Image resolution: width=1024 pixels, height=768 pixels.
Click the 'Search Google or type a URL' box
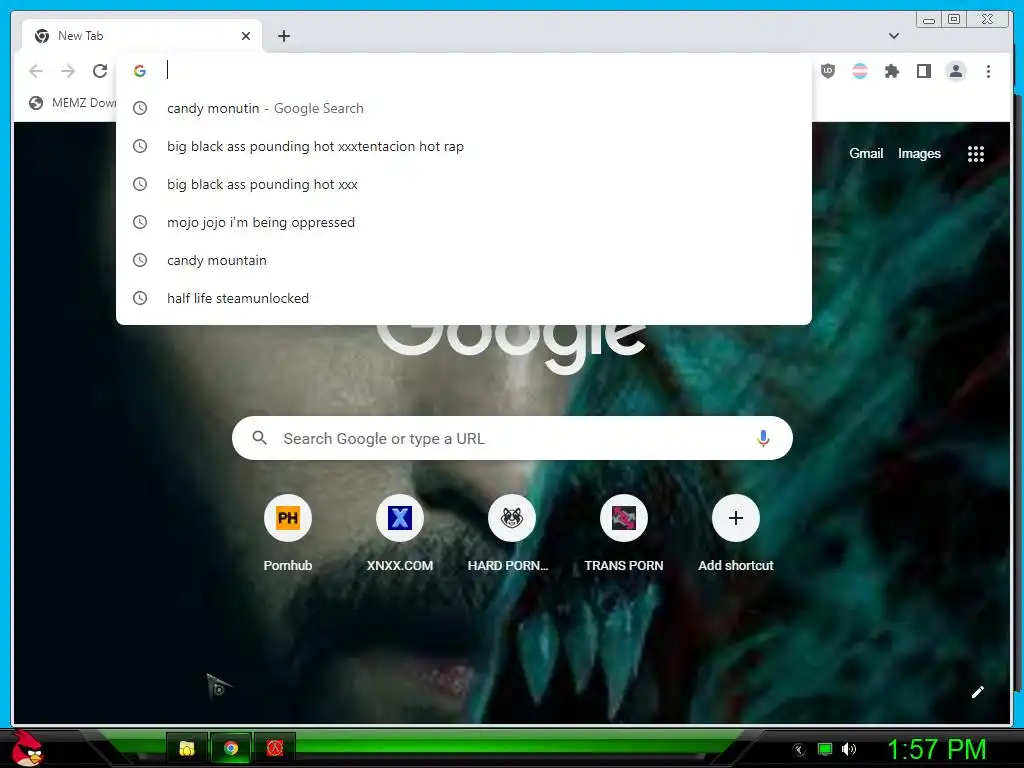pyautogui.click(x=513, y=438)
